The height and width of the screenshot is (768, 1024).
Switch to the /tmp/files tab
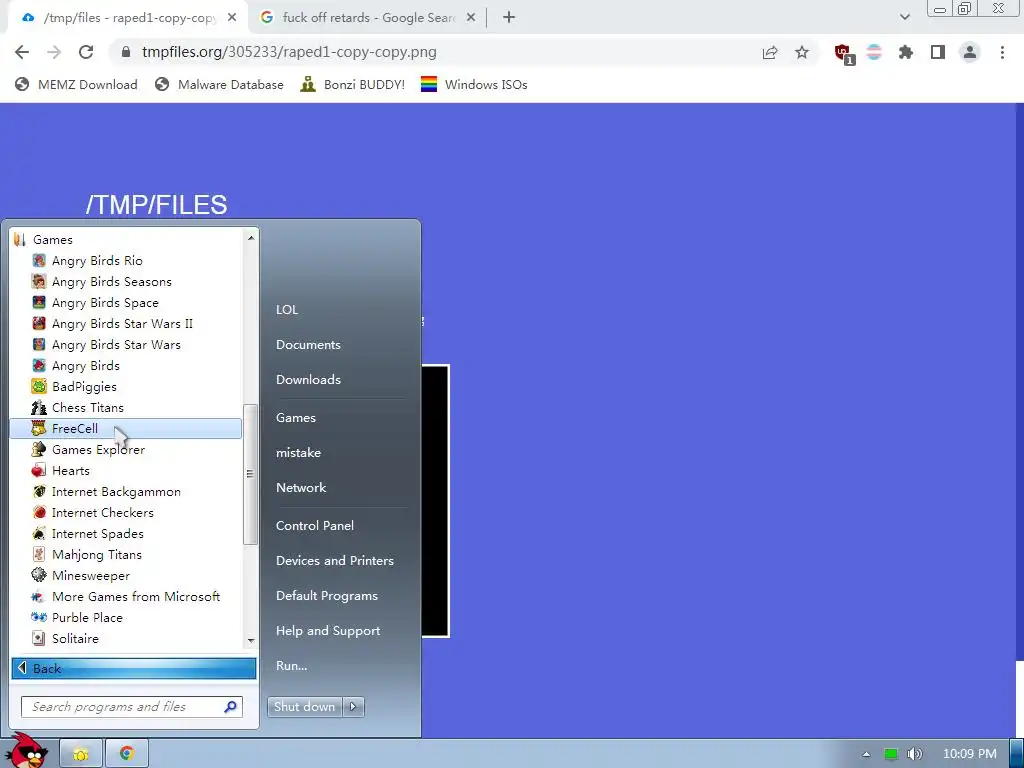(129, 18)
